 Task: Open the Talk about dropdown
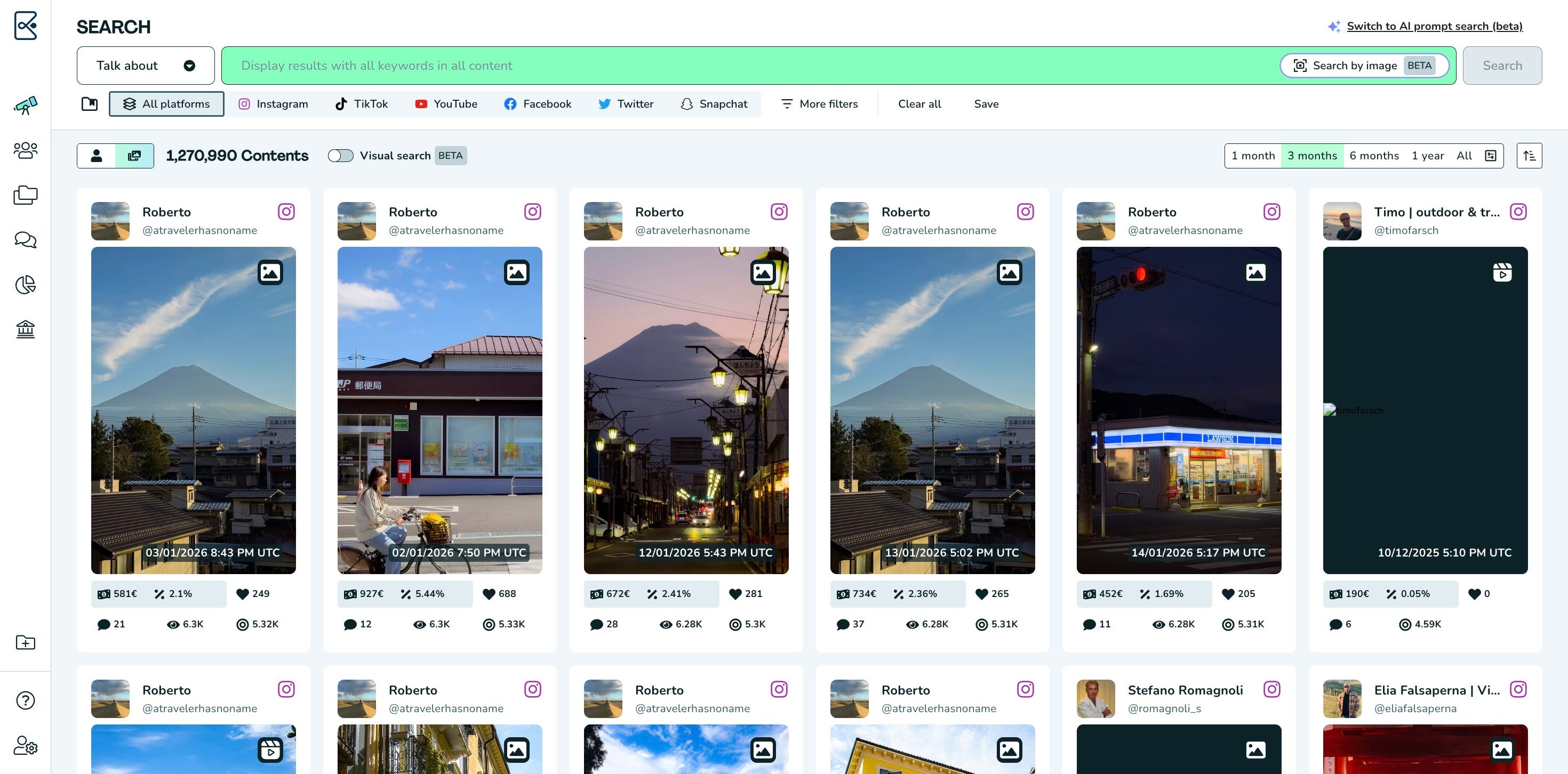[146, 66]
